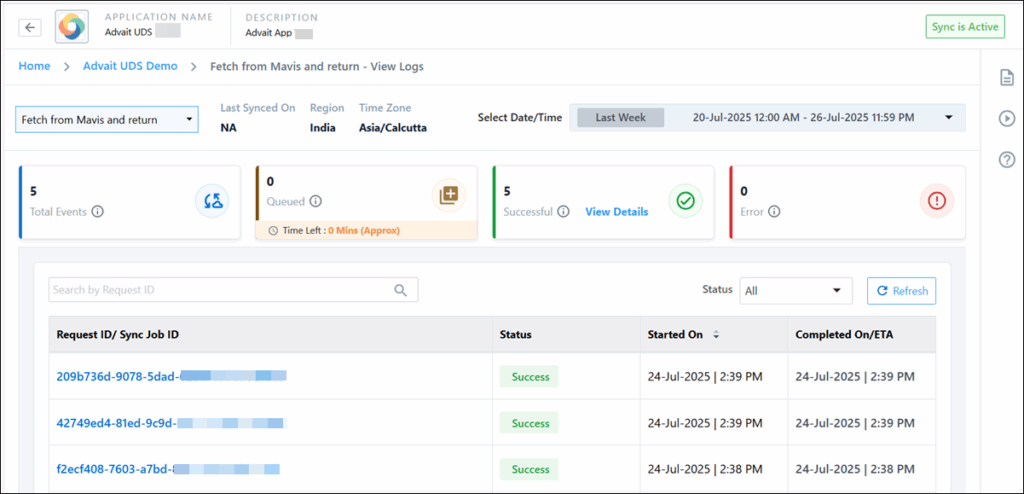Click the Successful info icon

pos(564,212)
